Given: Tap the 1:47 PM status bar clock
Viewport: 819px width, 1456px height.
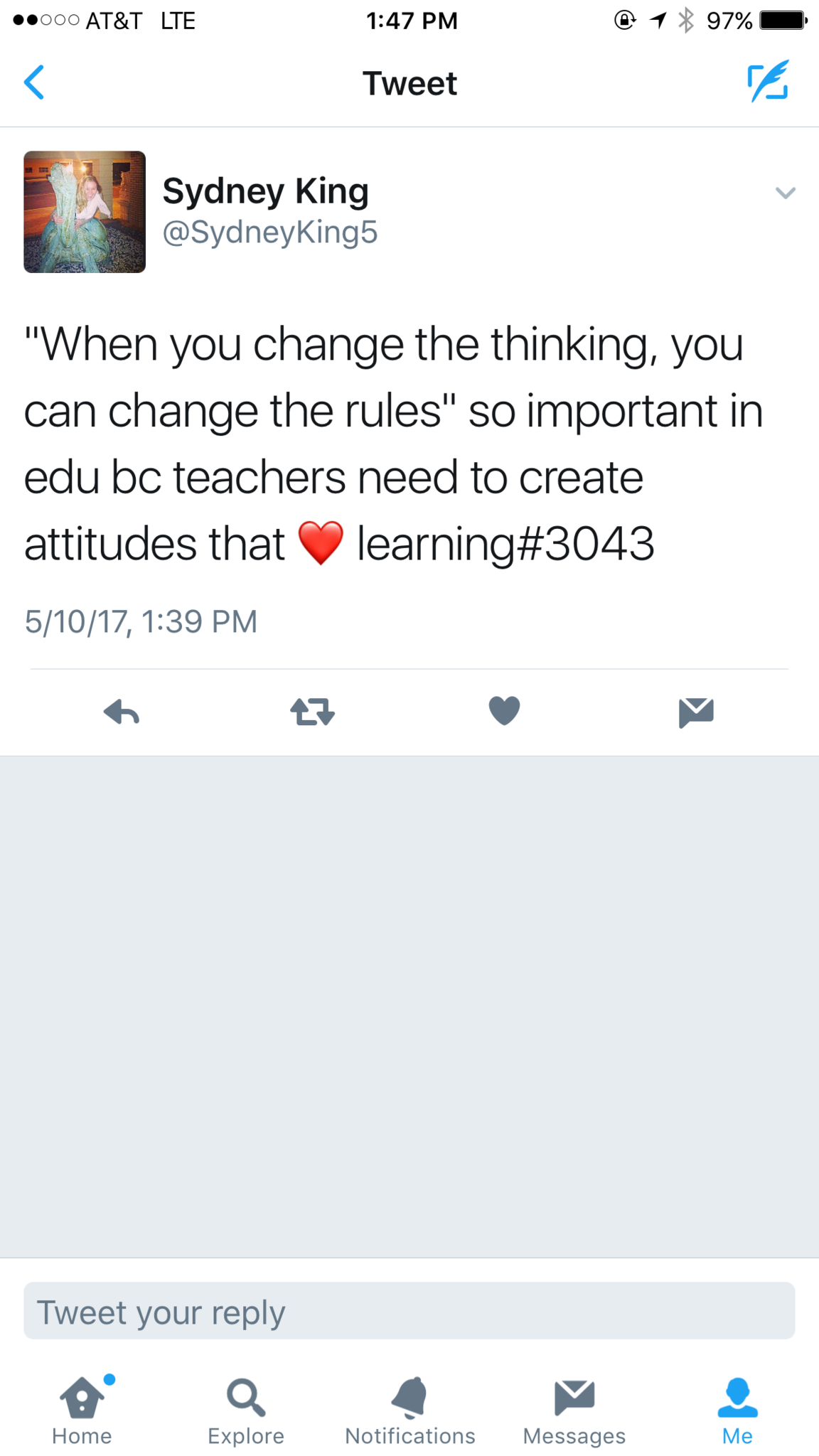Looking at the screenshot, I should coord(412,20).
